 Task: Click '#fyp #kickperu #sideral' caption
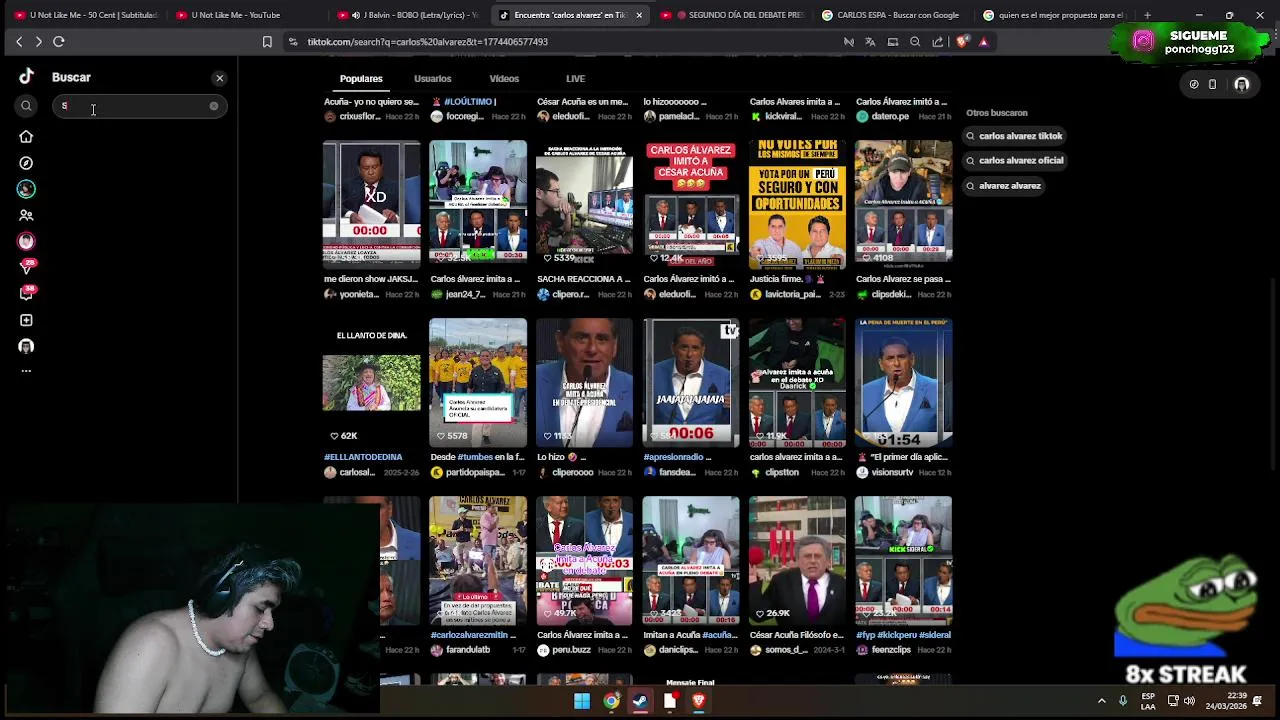click(x=903, y=635)
